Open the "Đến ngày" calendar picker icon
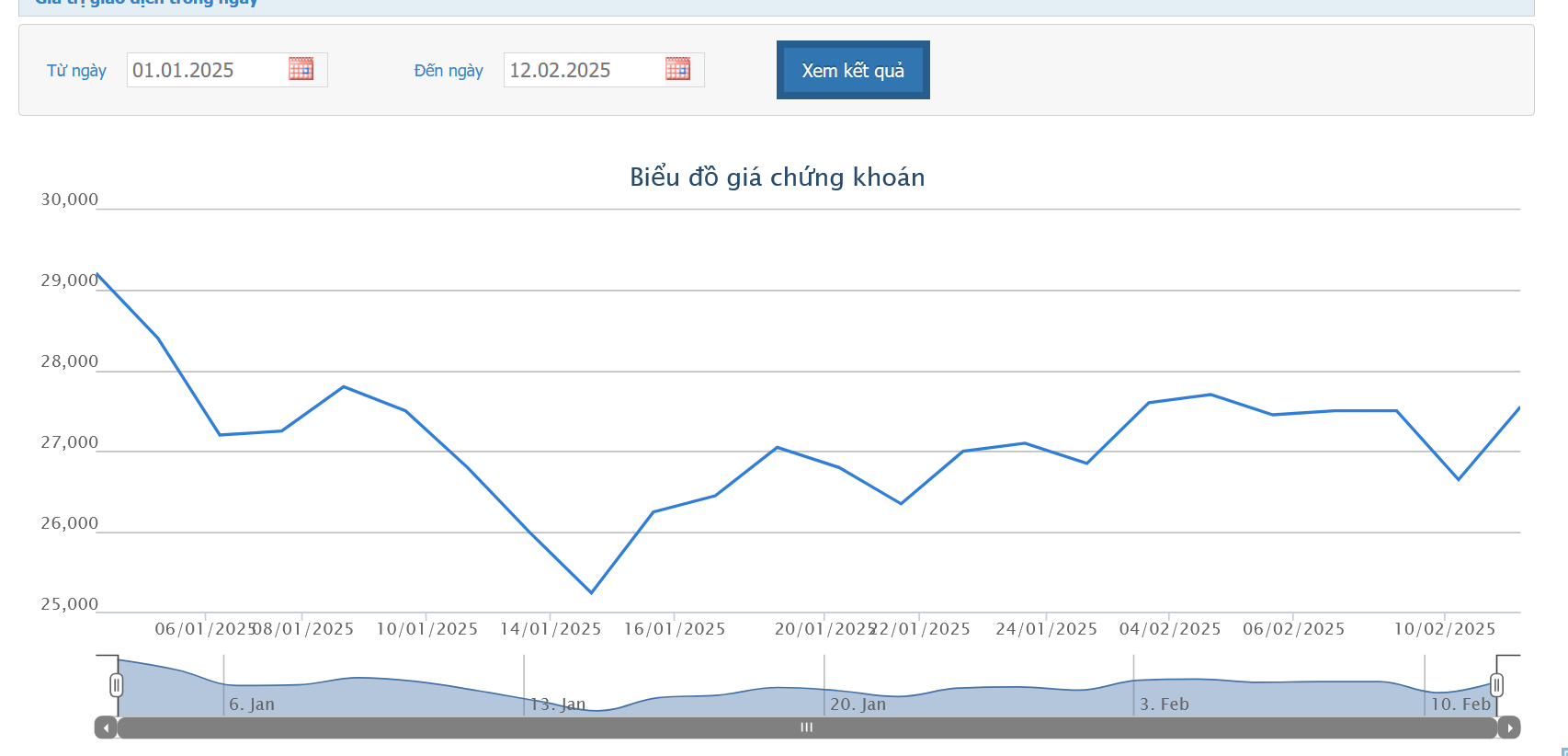The image size is (1568, 756). pyautogui.click(x=677, y=69)
